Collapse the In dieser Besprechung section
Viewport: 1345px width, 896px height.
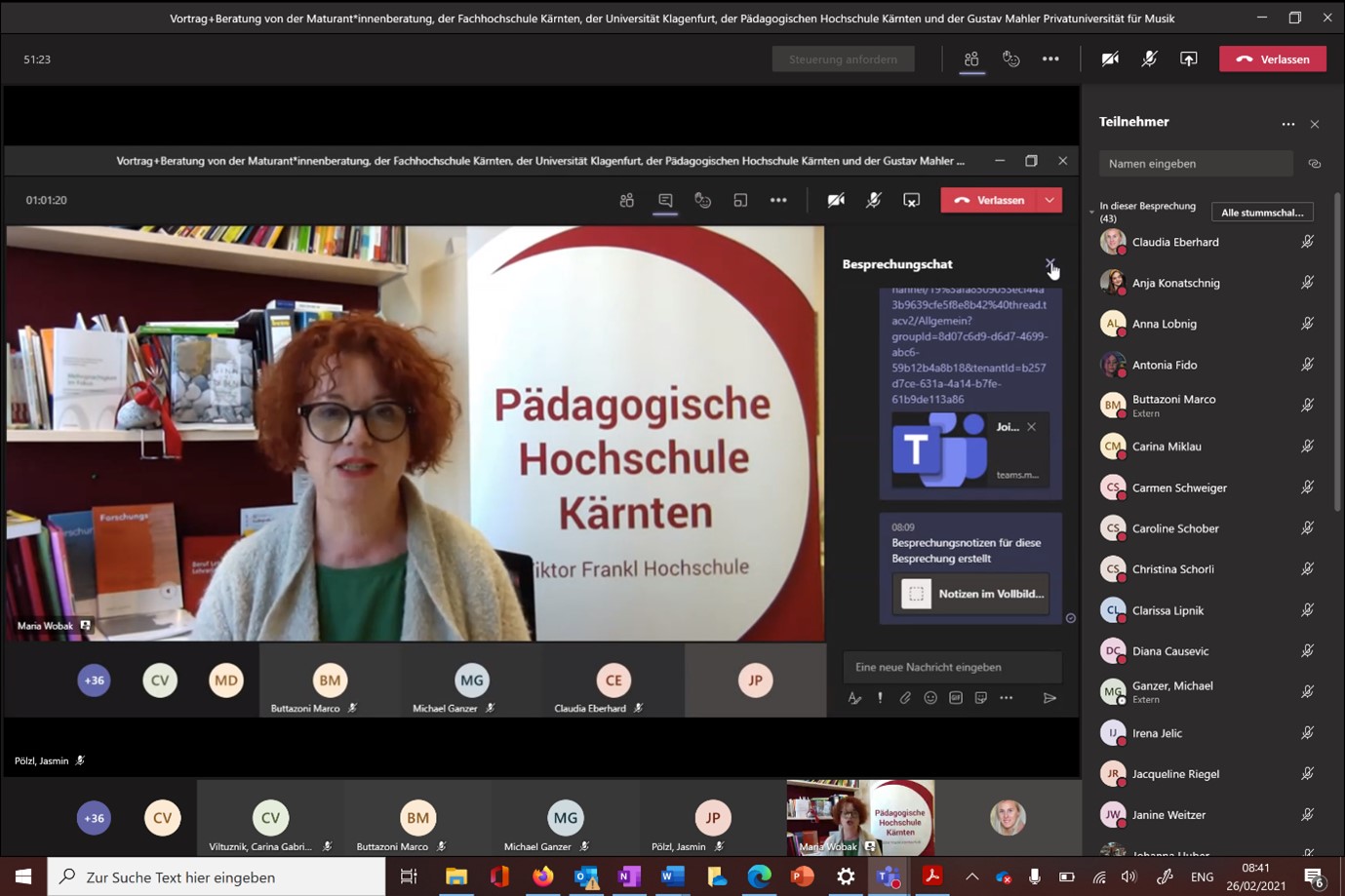(1091, 211)
